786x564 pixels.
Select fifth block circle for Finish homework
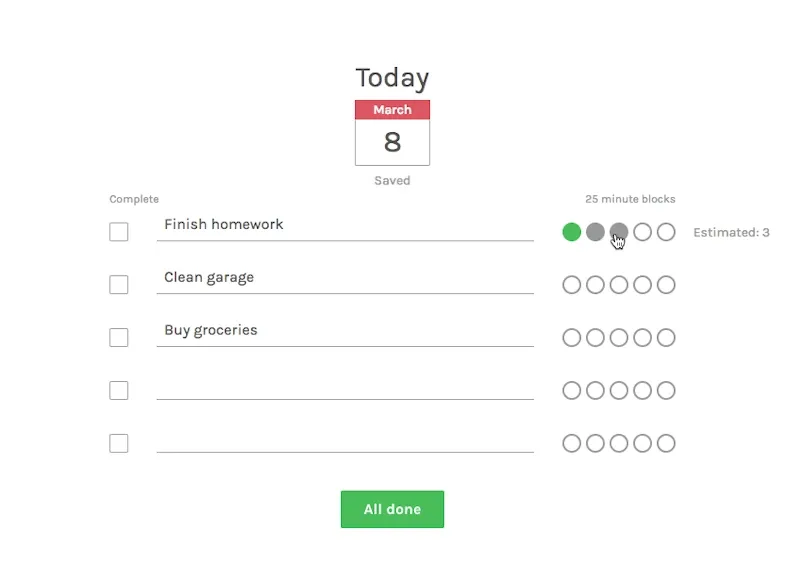[x=666, y=232]
